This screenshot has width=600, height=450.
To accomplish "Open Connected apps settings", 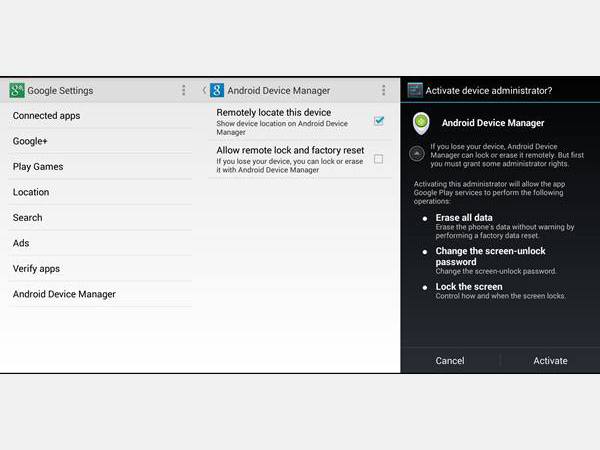I will pyautogui.click(x=46, y=116).
